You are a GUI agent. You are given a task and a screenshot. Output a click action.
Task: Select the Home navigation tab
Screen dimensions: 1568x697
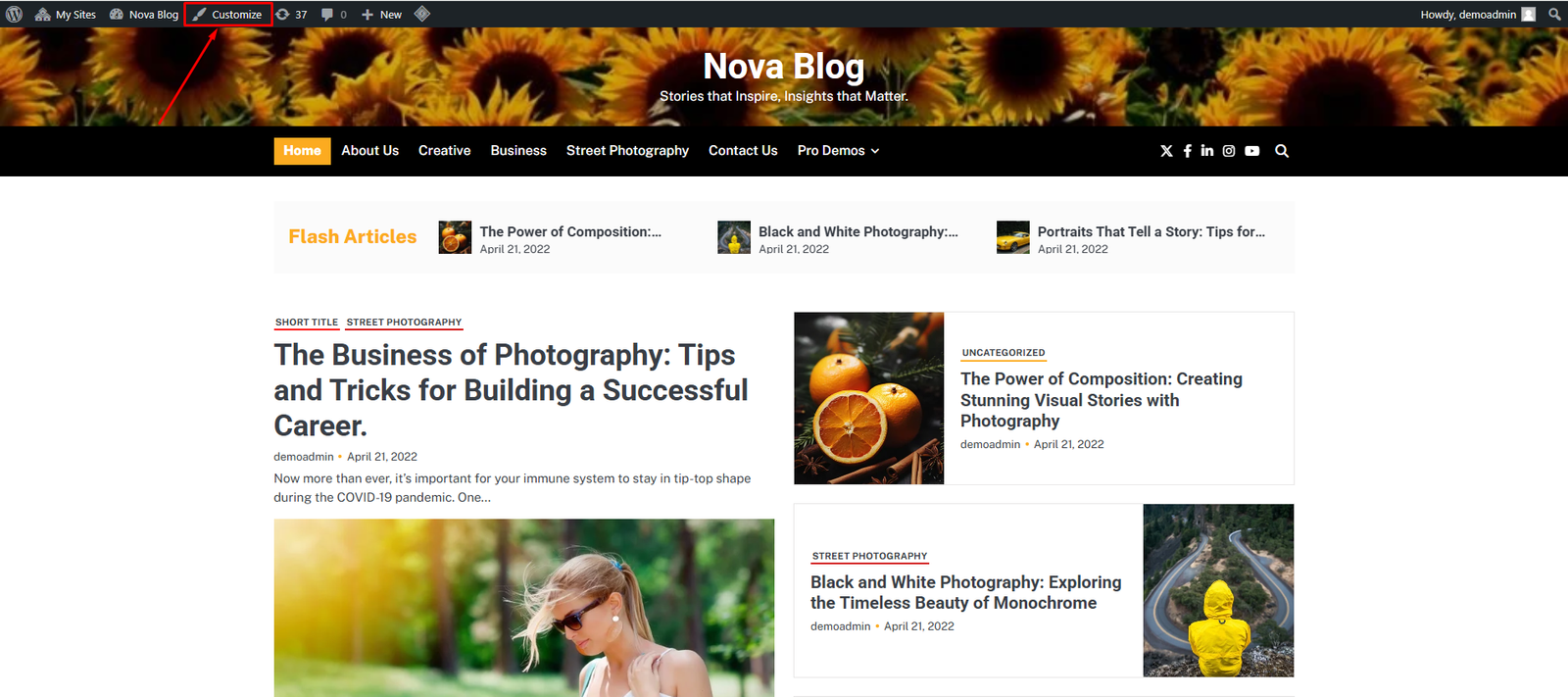coord(302,151)
